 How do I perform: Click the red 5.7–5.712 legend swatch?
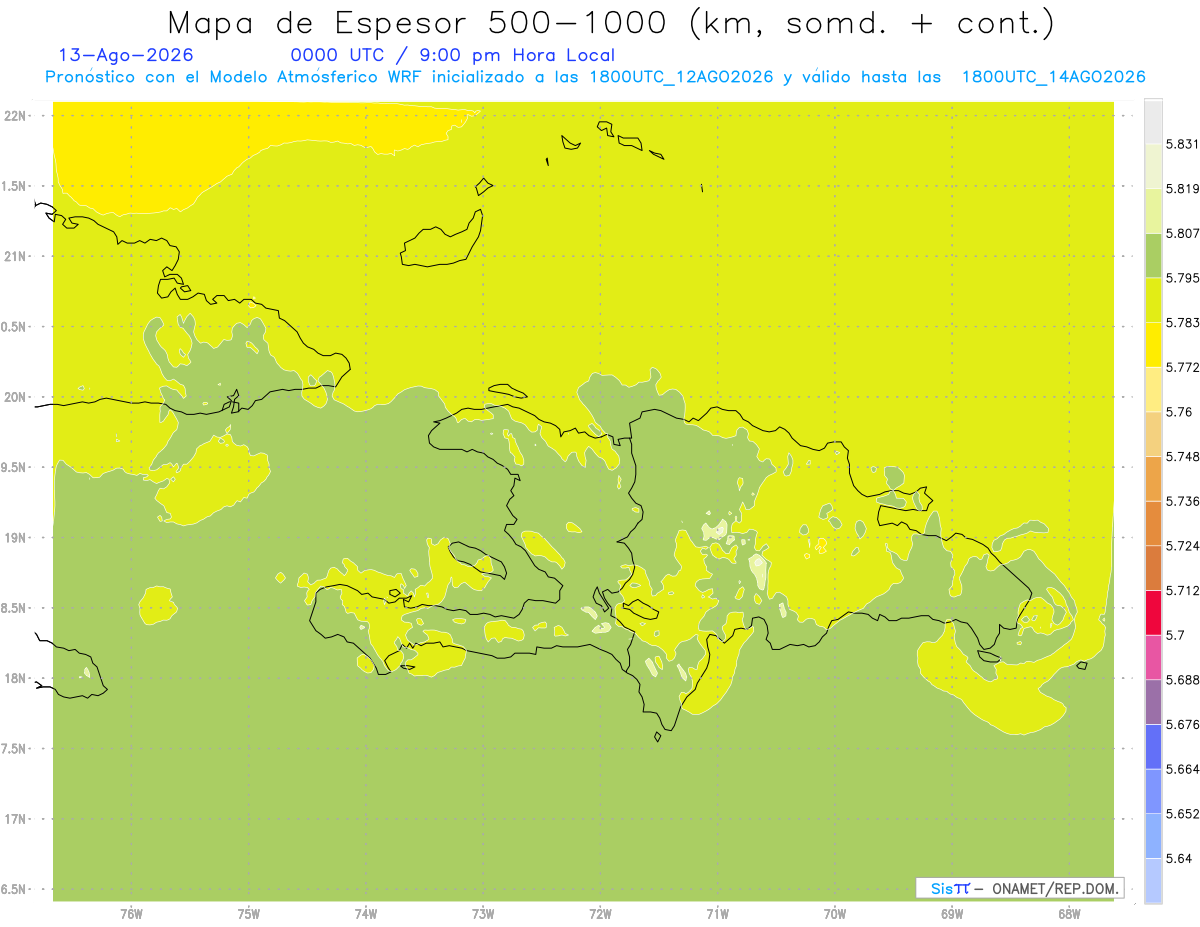pyautogui.click(x=1153, y=613)
